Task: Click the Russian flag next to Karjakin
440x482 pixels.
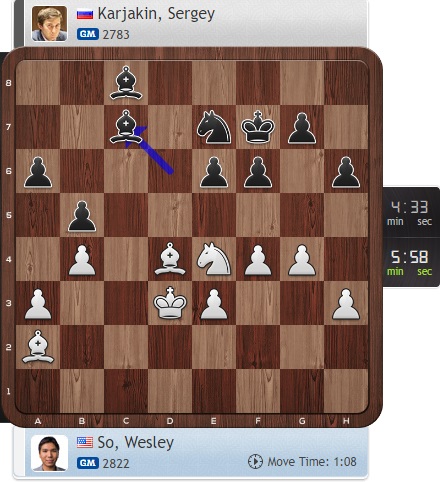Action: pyautogui.click(x=85, y=14)
